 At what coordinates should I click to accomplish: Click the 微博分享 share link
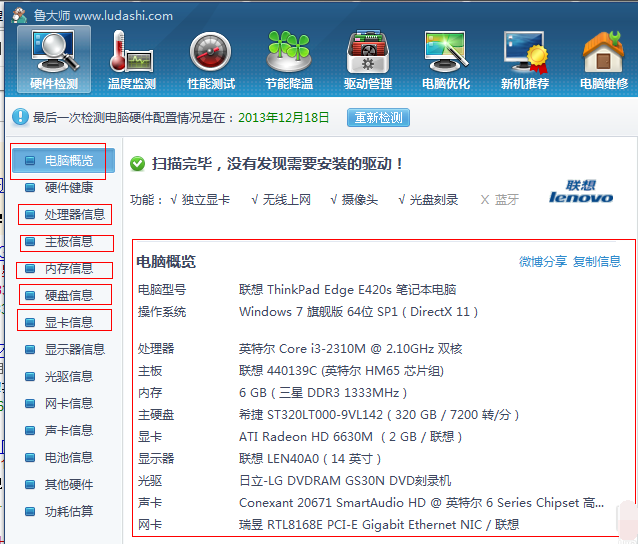pos(543,261)
